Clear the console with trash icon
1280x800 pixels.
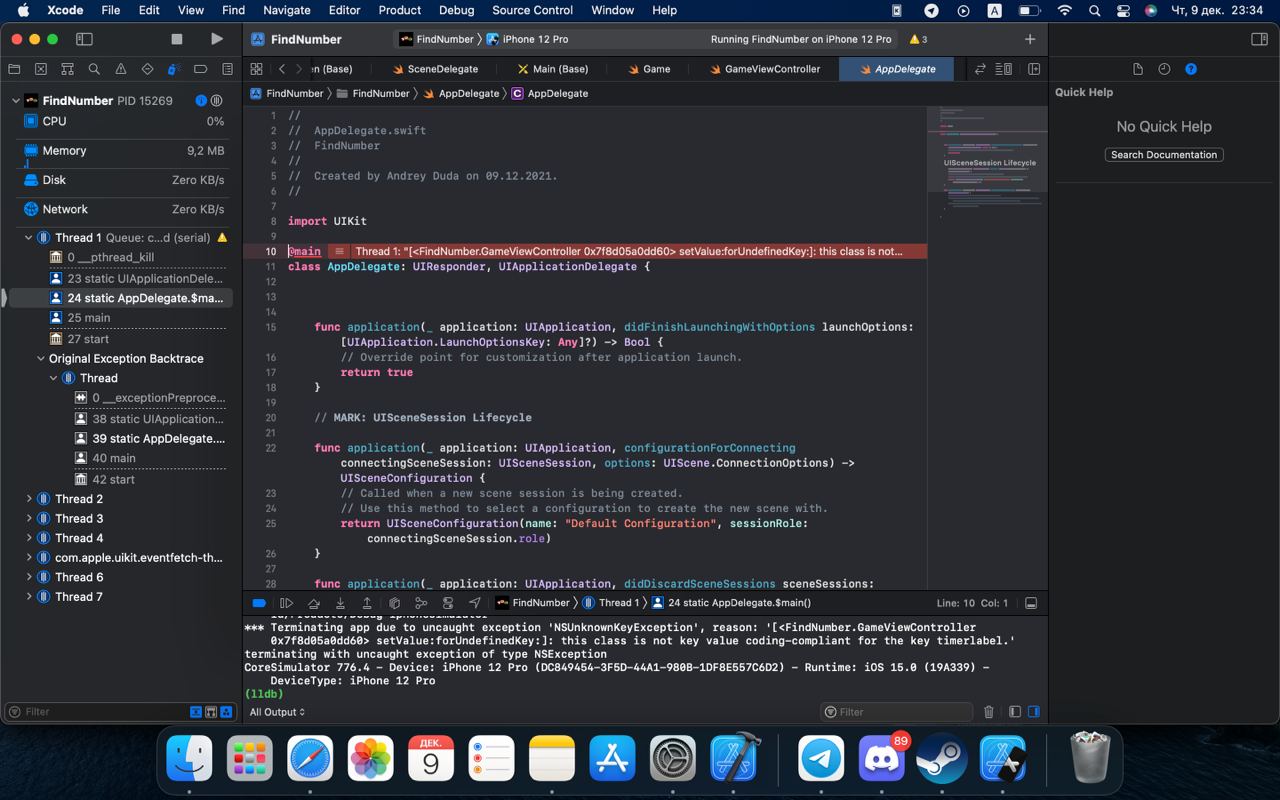989,712
